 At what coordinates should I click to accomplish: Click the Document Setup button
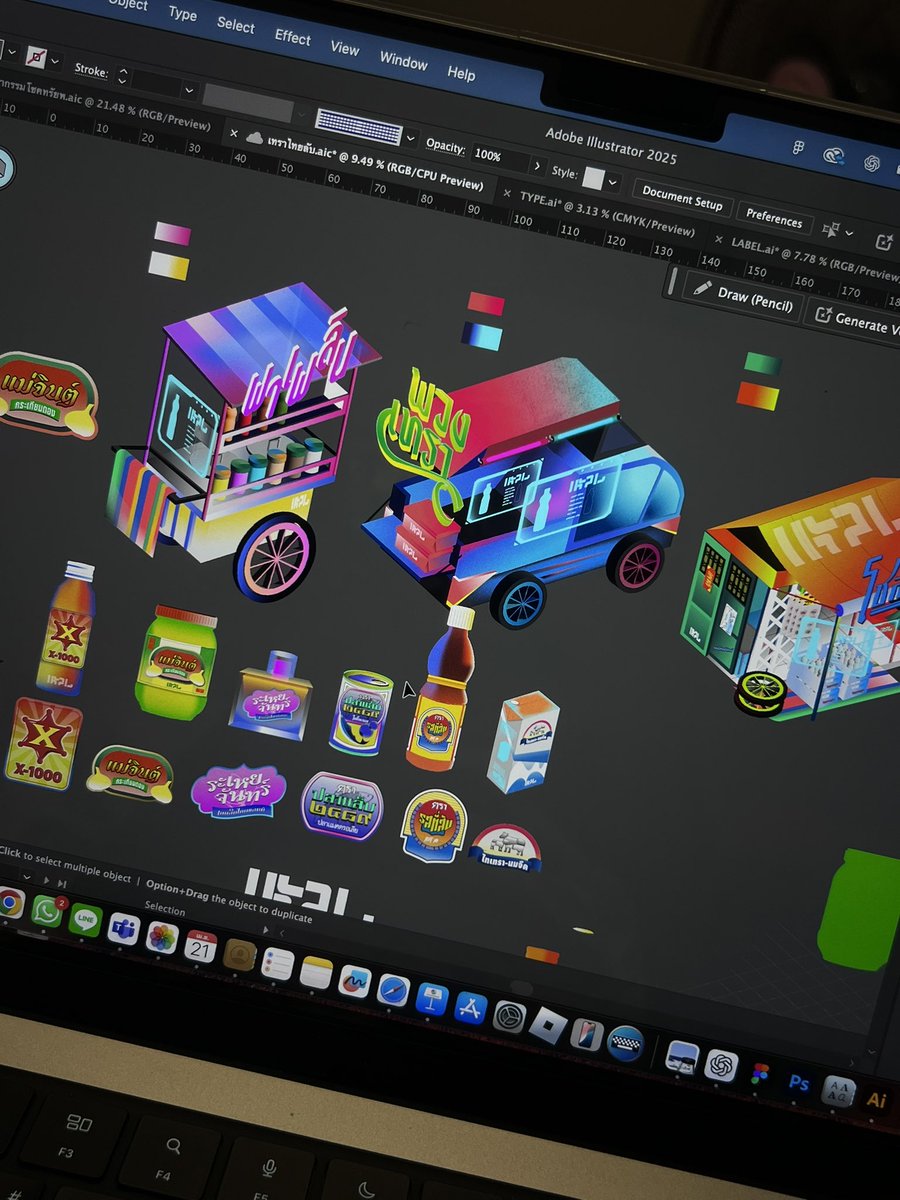[x=682, y=197]
